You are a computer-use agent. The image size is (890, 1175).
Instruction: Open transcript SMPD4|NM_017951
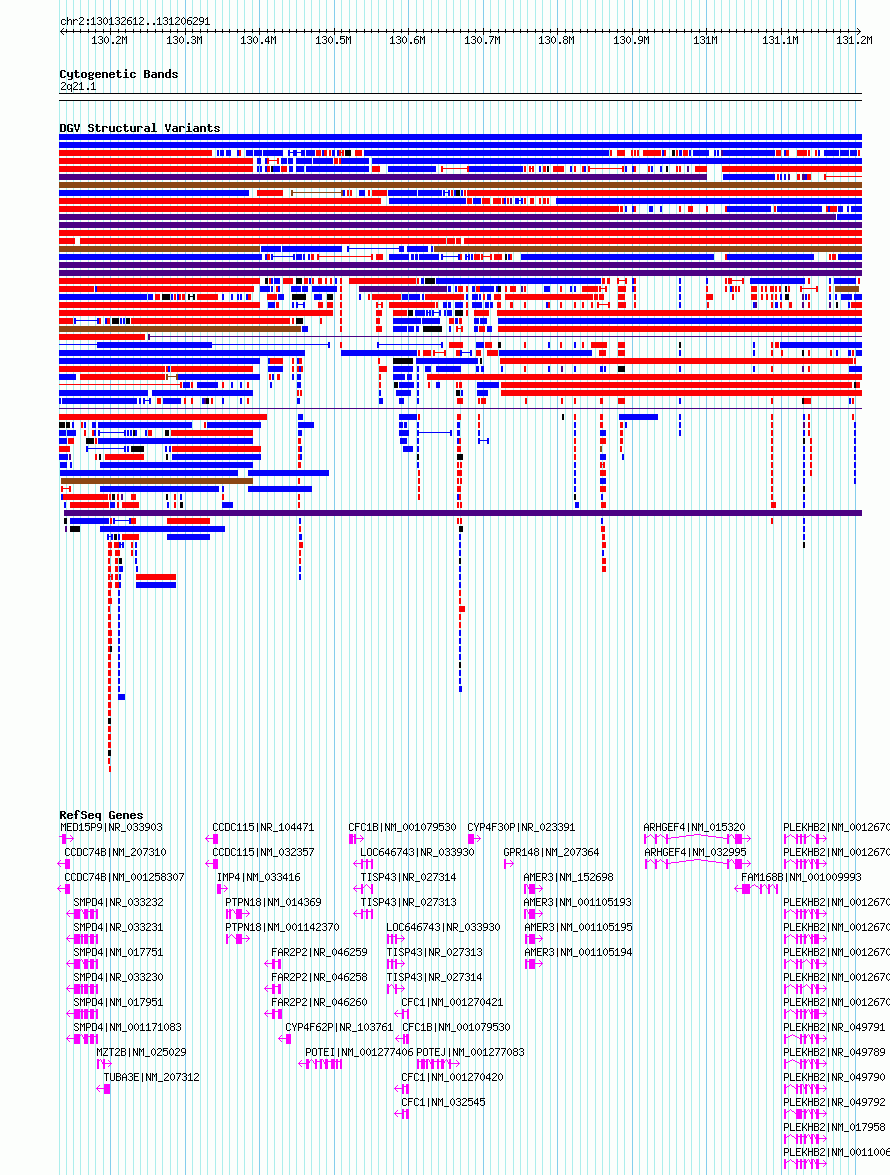pyautogui.click(x=118, y=1002)
